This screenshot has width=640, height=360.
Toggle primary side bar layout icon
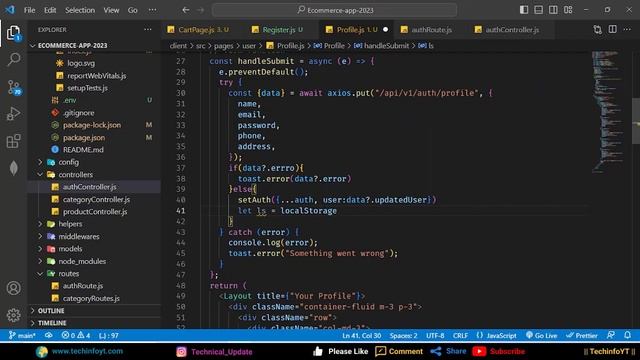[x=524, y=10]
